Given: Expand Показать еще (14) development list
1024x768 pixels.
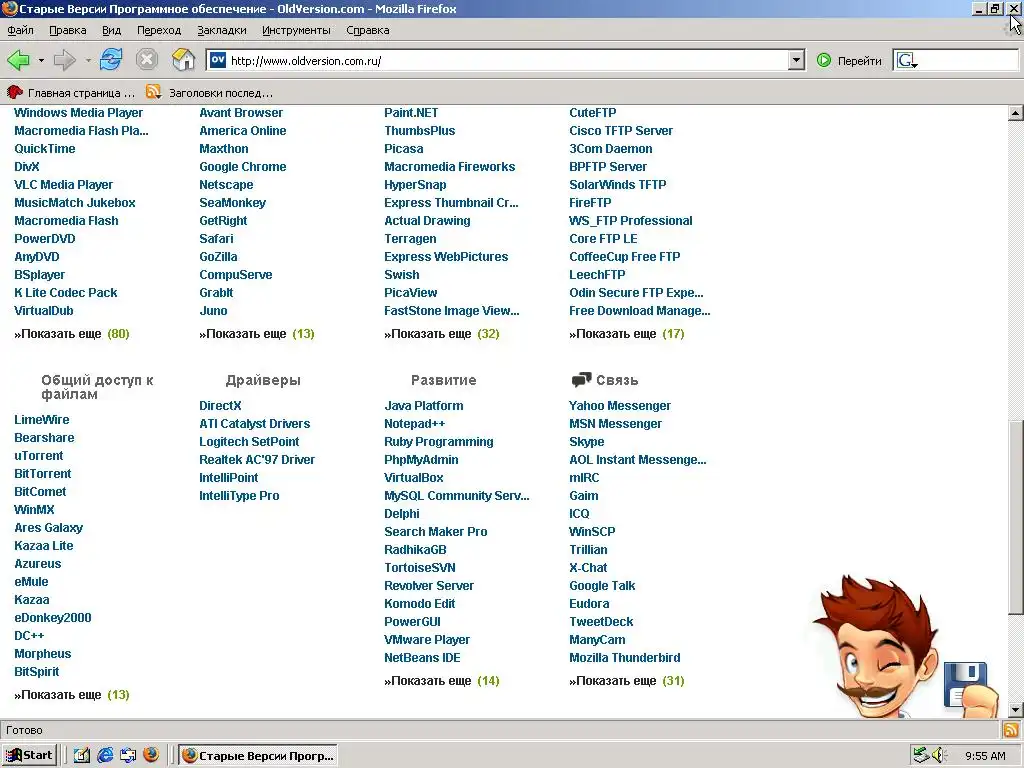Looking at the screenshot, I should click(441, 680).
